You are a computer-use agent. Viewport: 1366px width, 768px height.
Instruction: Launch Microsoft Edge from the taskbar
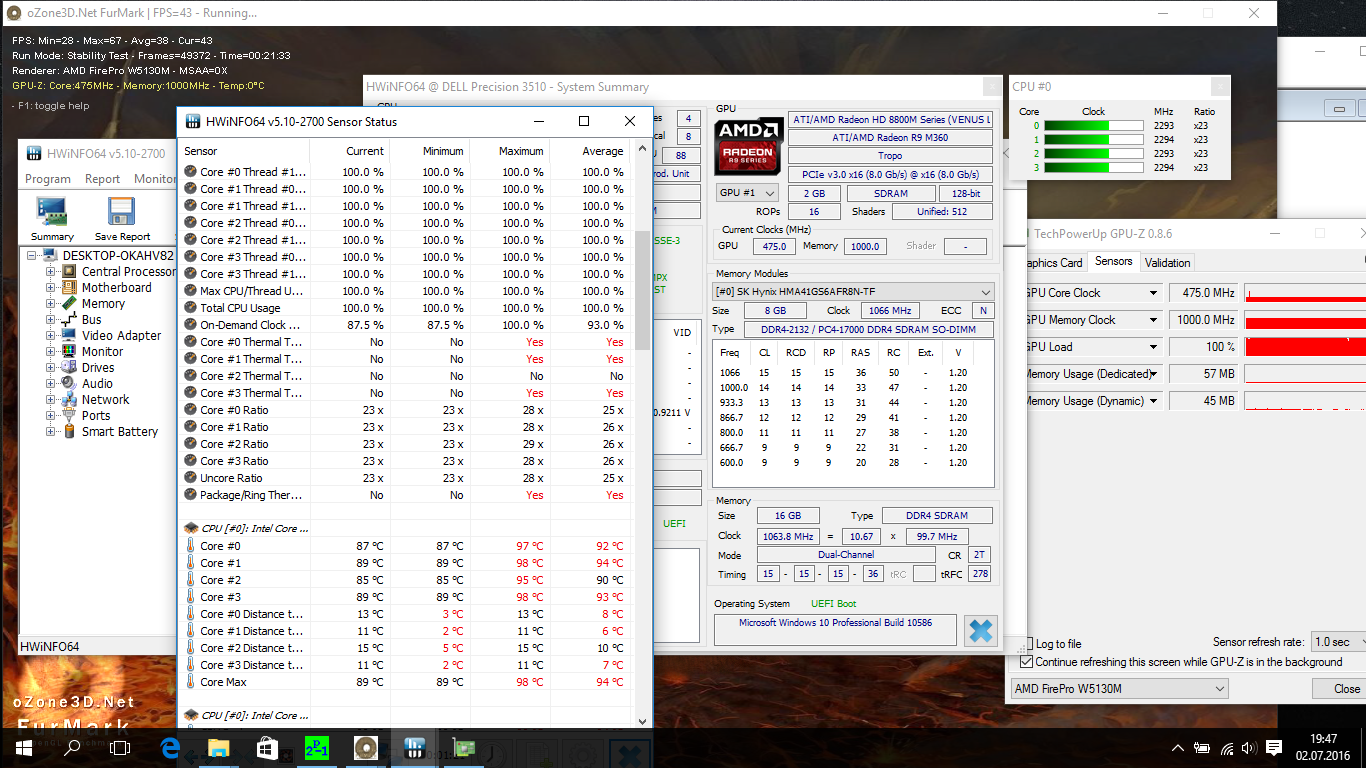(x=169, y=748)
